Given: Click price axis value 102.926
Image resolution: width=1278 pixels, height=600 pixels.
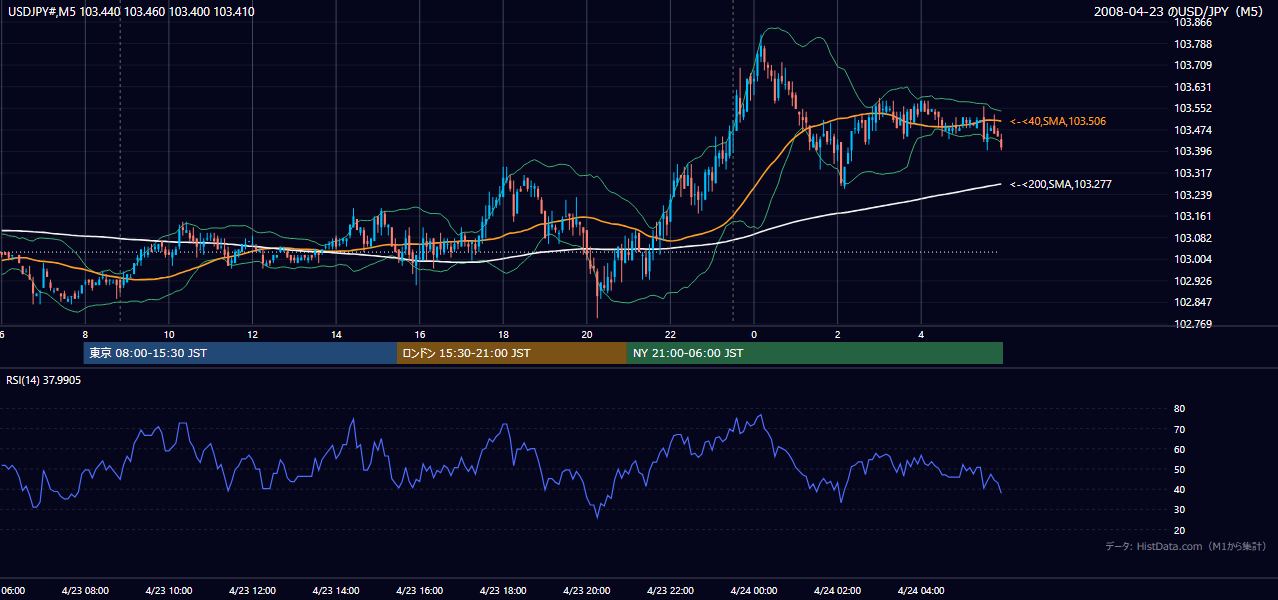Looking at the screenshot, I should (x=1192, y=281).
